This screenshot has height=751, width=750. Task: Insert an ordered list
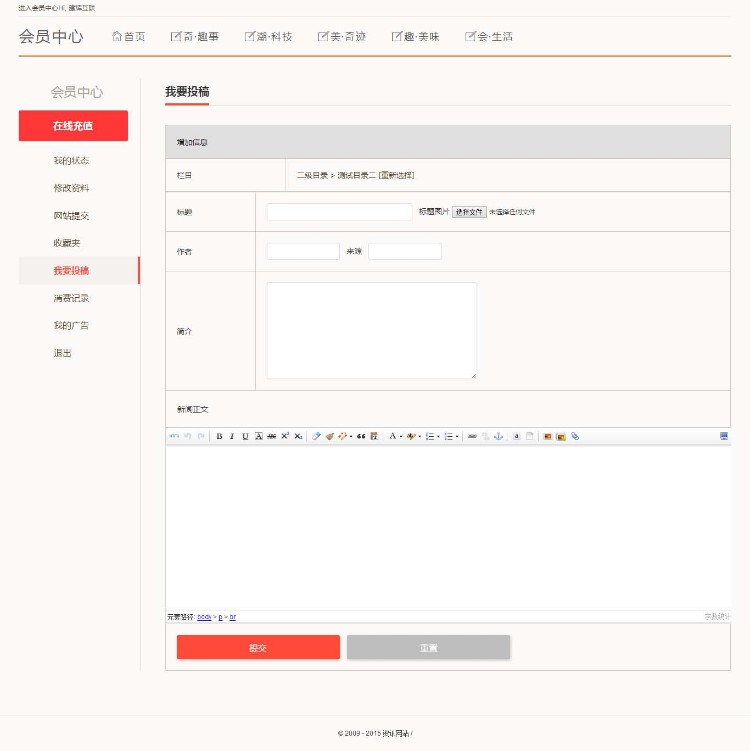[430, 436]
